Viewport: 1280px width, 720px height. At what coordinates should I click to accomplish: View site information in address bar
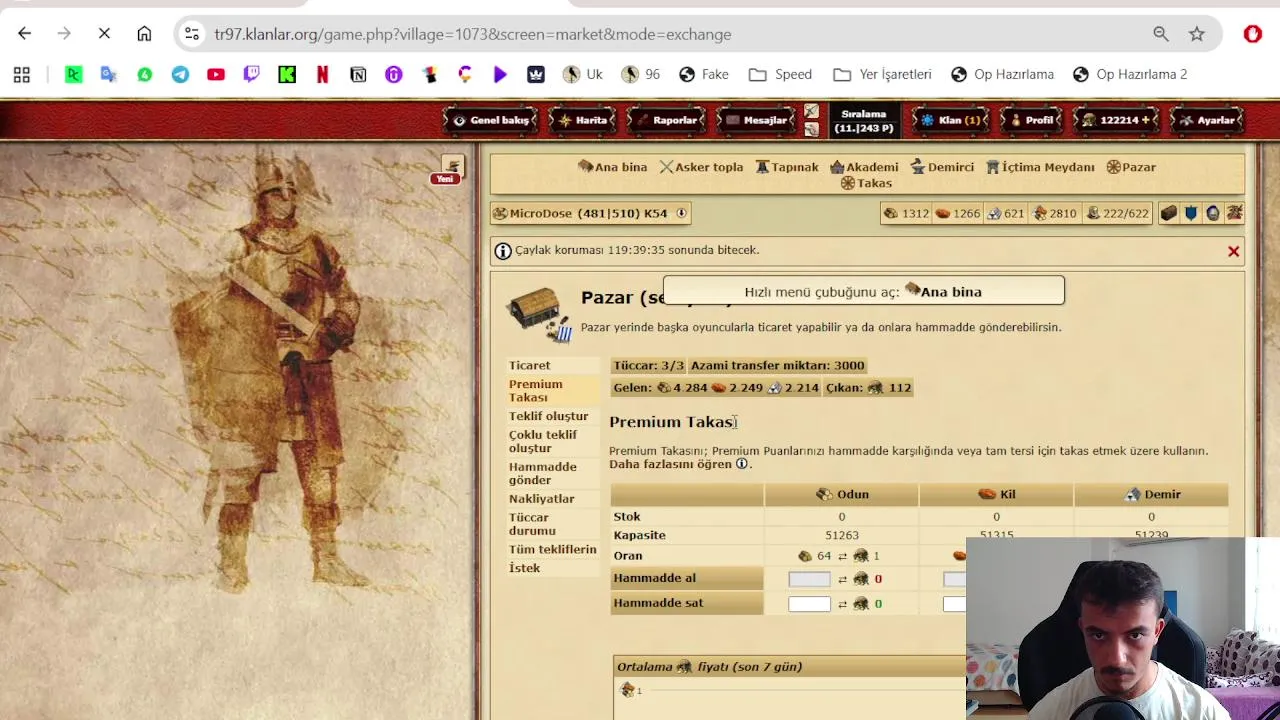coord(191,34)
